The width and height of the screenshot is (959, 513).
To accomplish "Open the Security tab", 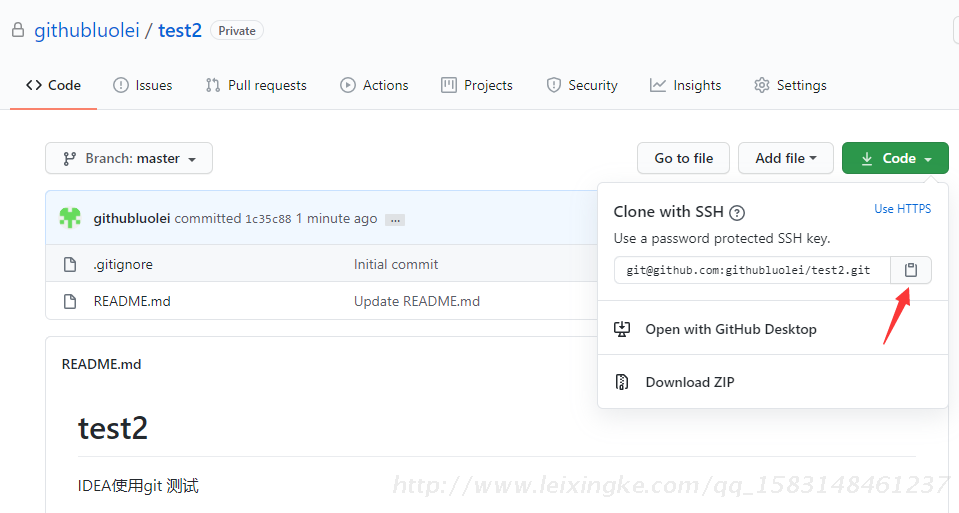I will click(x=582, y=85).
